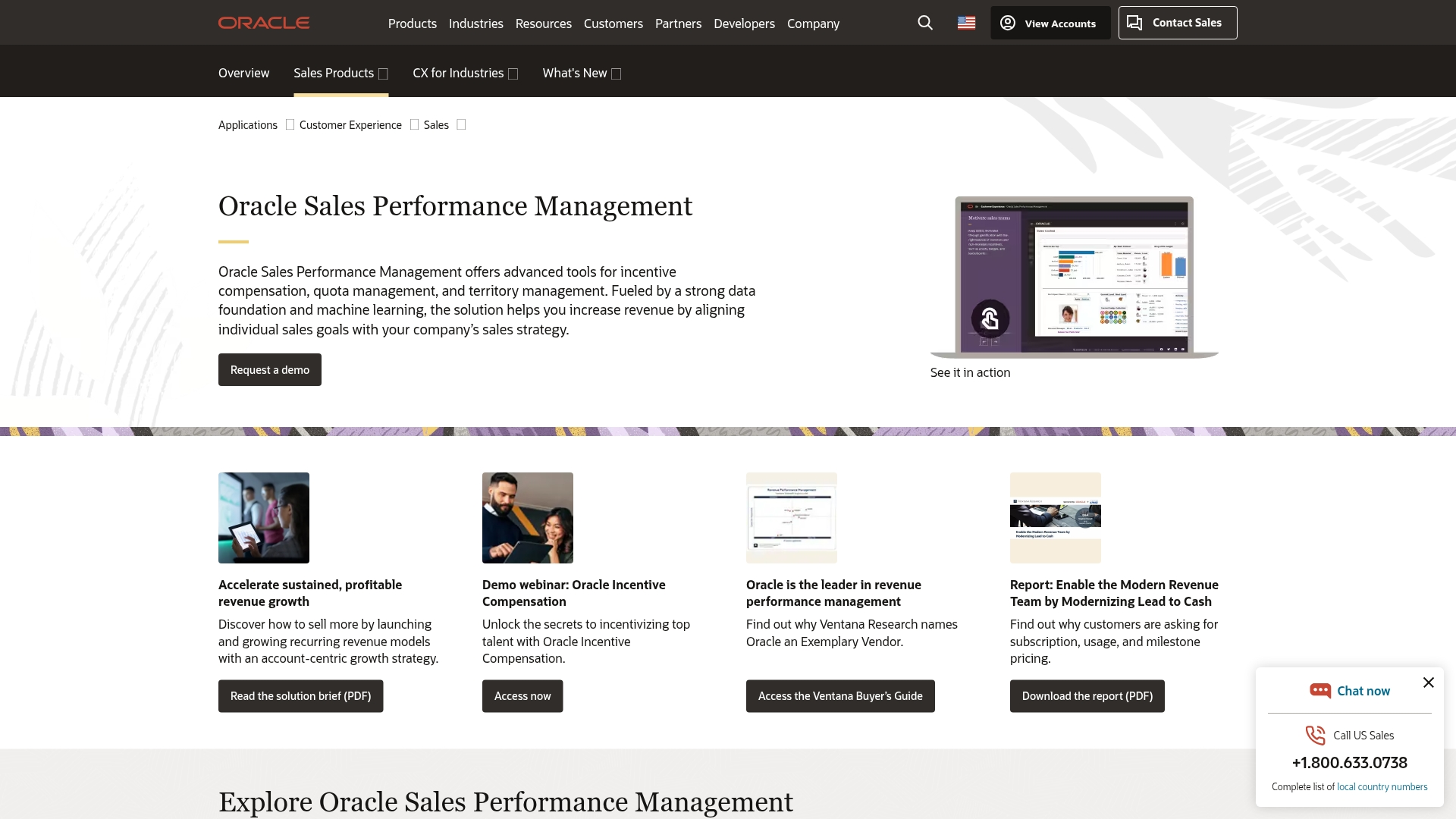Screen dimensions: 1456x819
Task: Open the search panel via magnifying glass icon
Action: pos(924,23)
